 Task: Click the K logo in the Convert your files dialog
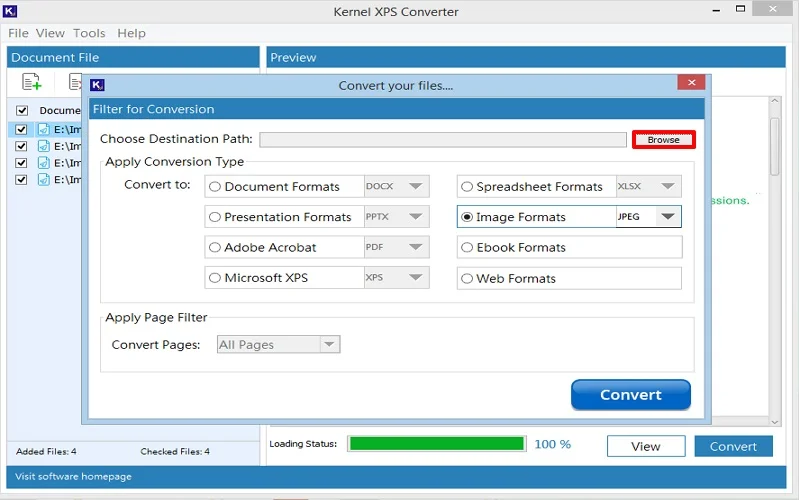pos(97,86)
